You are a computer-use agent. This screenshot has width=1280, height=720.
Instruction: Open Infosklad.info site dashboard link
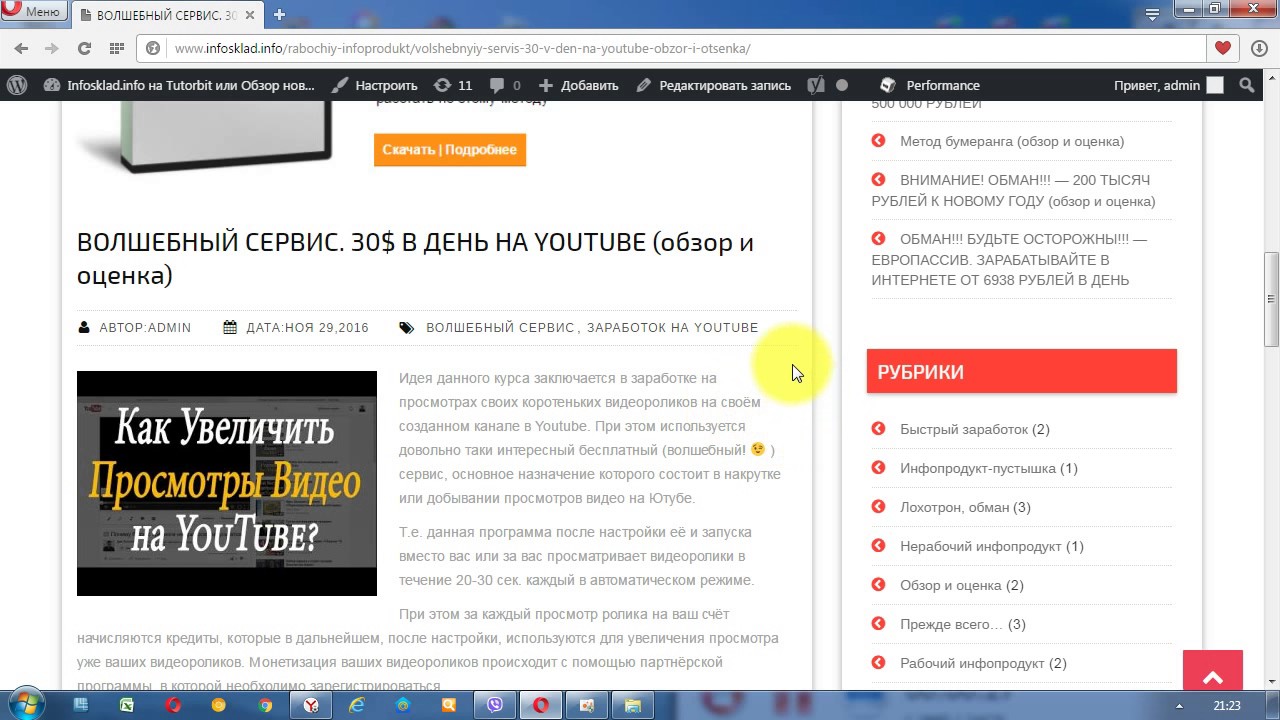[x=180, y=85]
